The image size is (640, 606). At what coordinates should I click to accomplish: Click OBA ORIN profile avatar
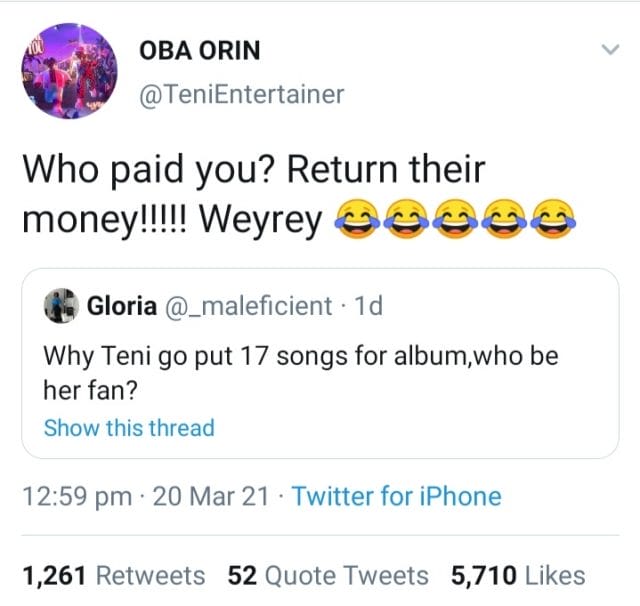pyautogui.click(x=69, y=69)
